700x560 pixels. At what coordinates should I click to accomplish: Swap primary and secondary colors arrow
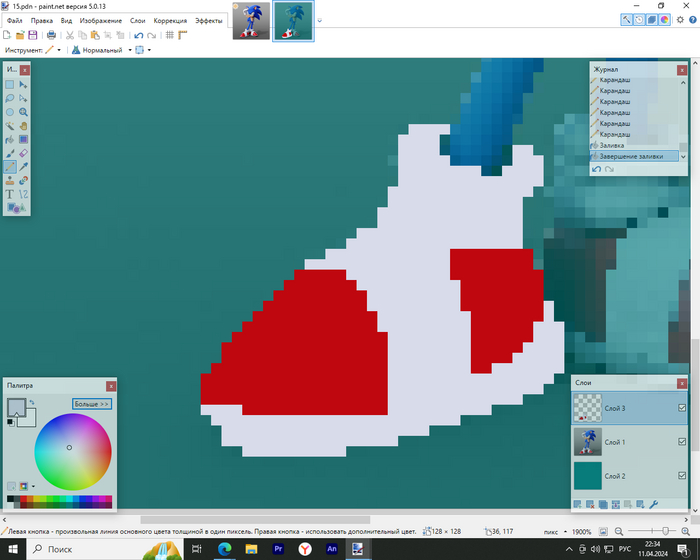coord(32,402)
